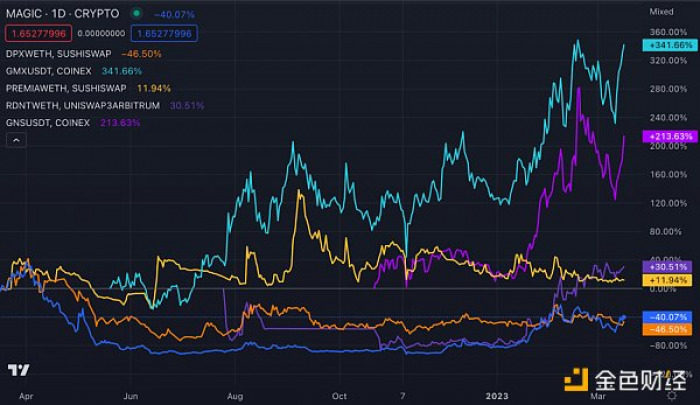700x405 pixels.
Task: Click the +341.66% cyan price label
Action: pos(669,45)
